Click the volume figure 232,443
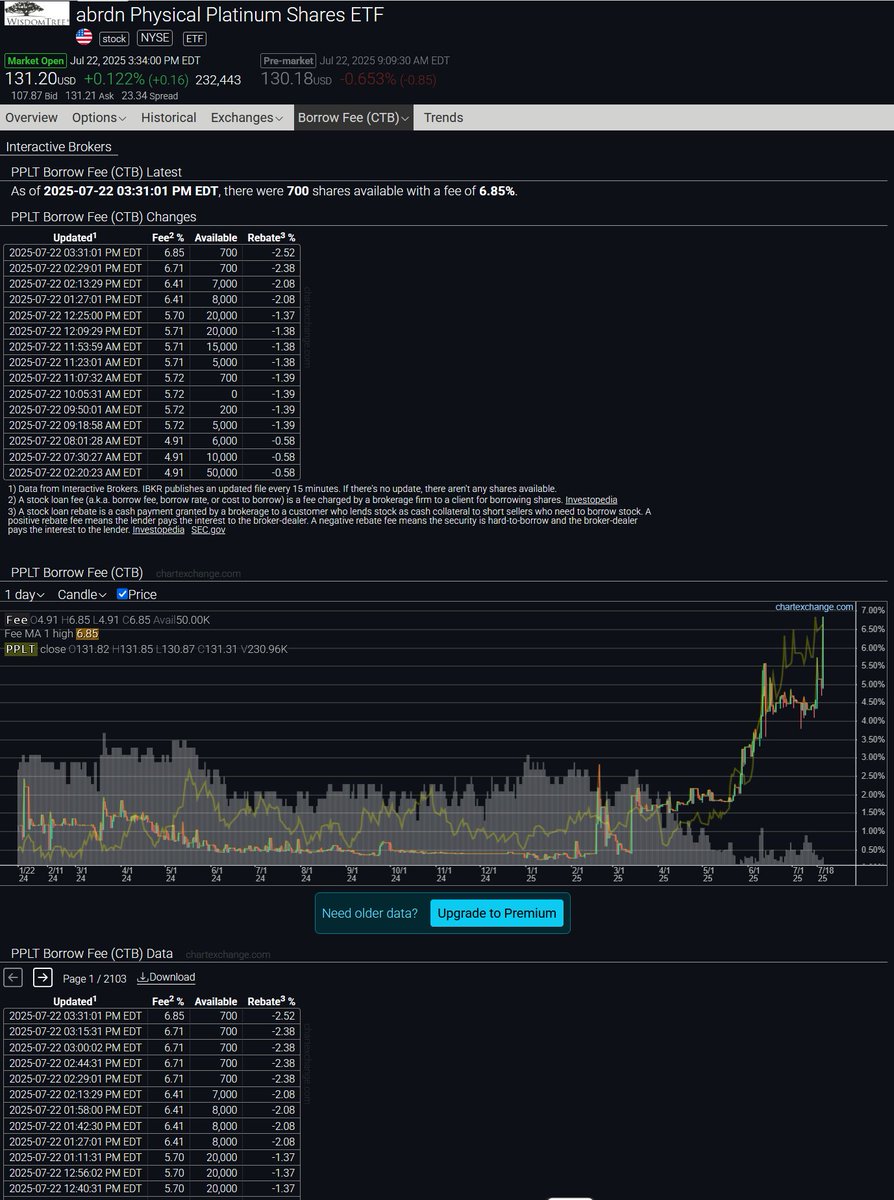The image size is (894, 1200). (x=218, y=80)
